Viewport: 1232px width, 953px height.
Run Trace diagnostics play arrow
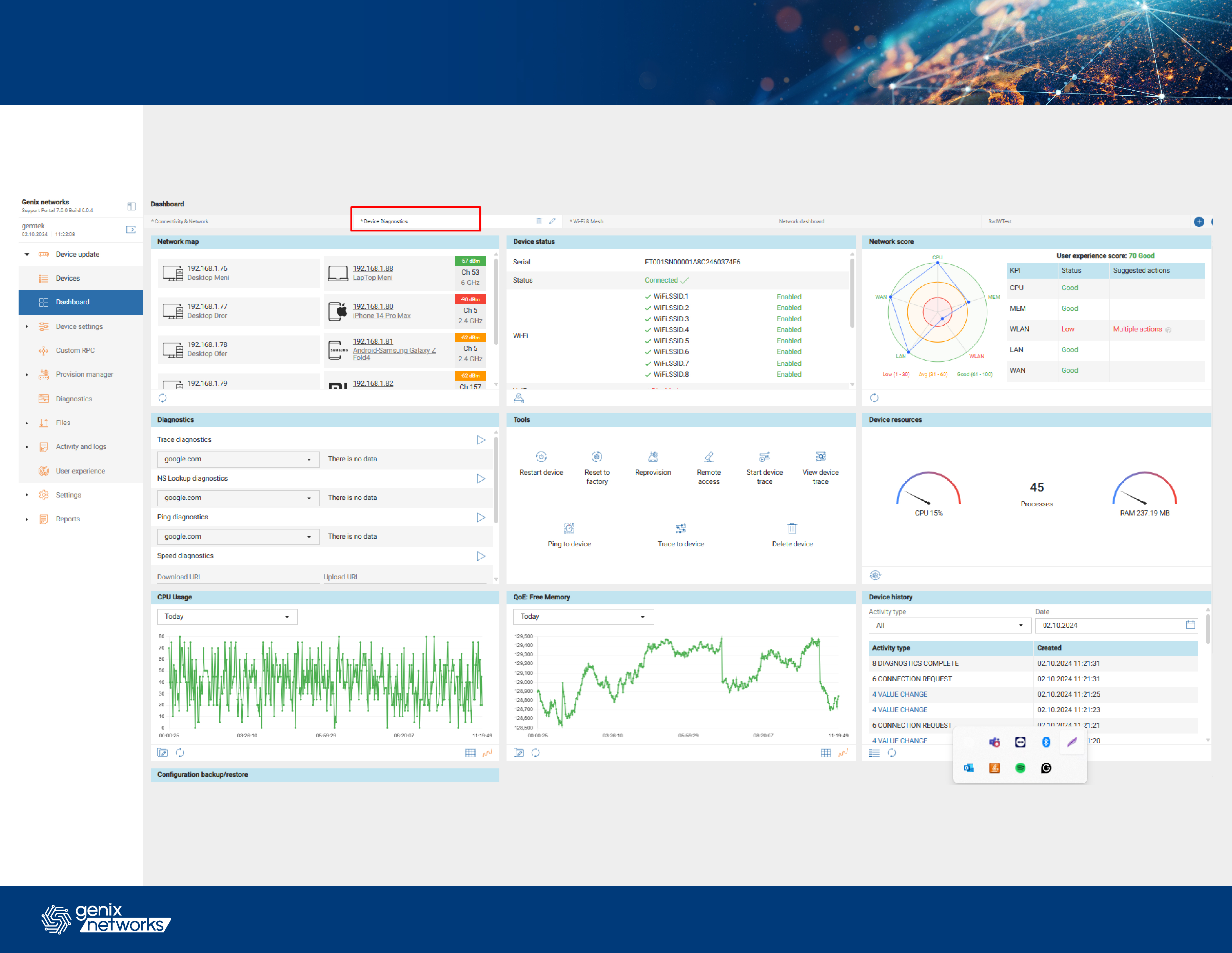point(481,440)
